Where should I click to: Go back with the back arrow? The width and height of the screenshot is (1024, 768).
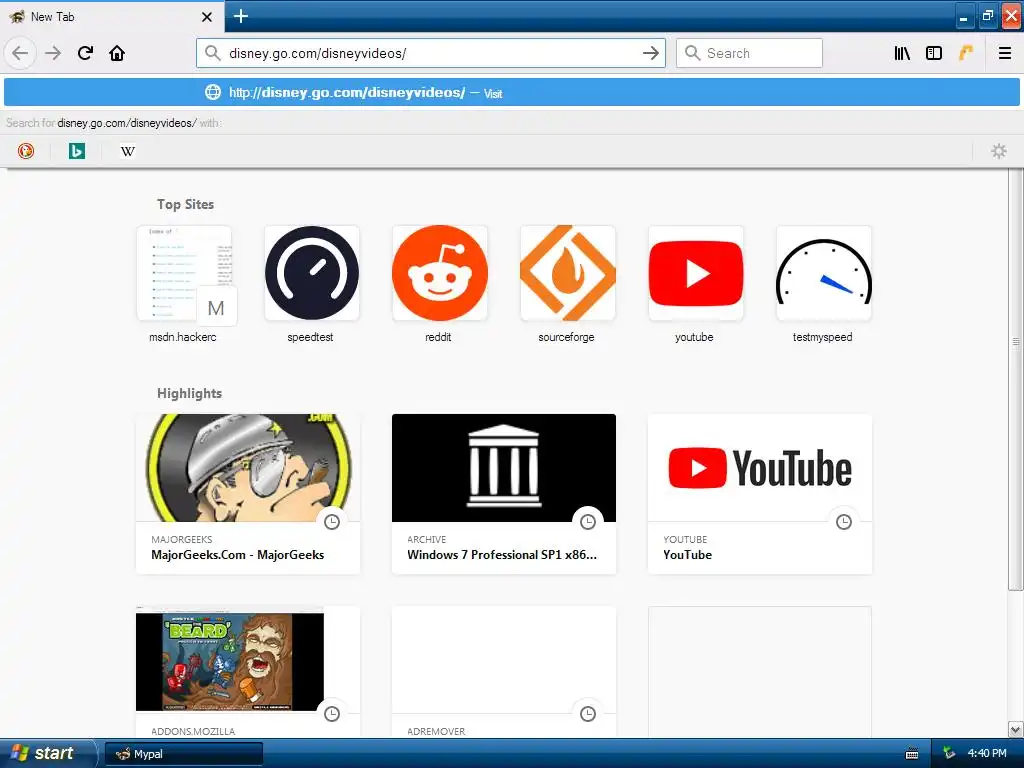click(20, 53)
